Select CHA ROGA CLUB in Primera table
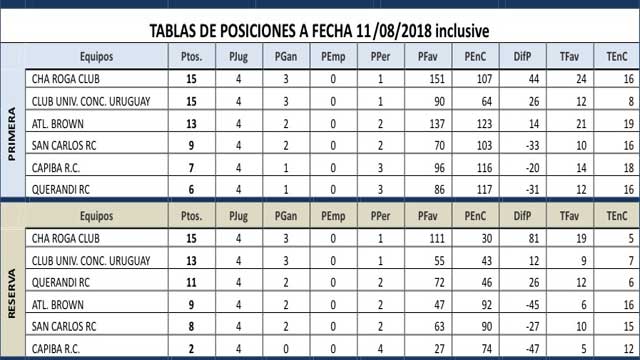Screen dimensions: 640x360 (x=66, y=79)
